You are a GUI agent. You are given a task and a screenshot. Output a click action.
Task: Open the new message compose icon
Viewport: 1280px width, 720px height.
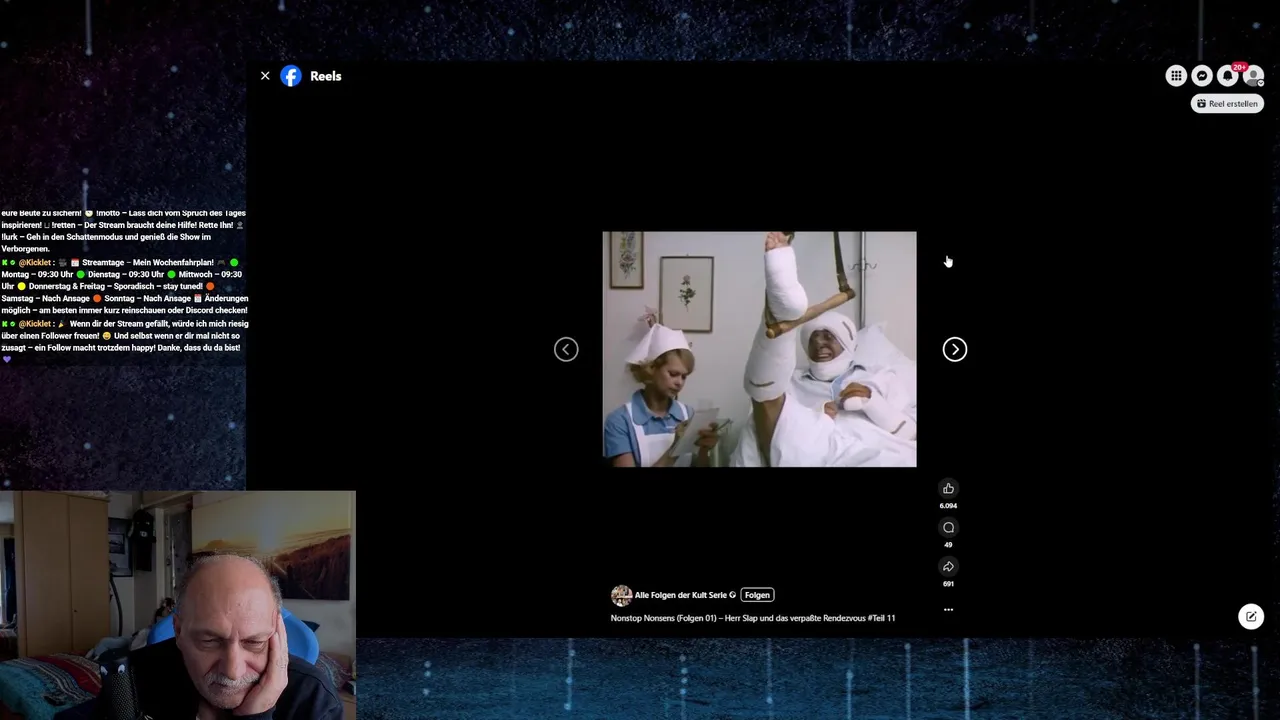point(1251,616)
